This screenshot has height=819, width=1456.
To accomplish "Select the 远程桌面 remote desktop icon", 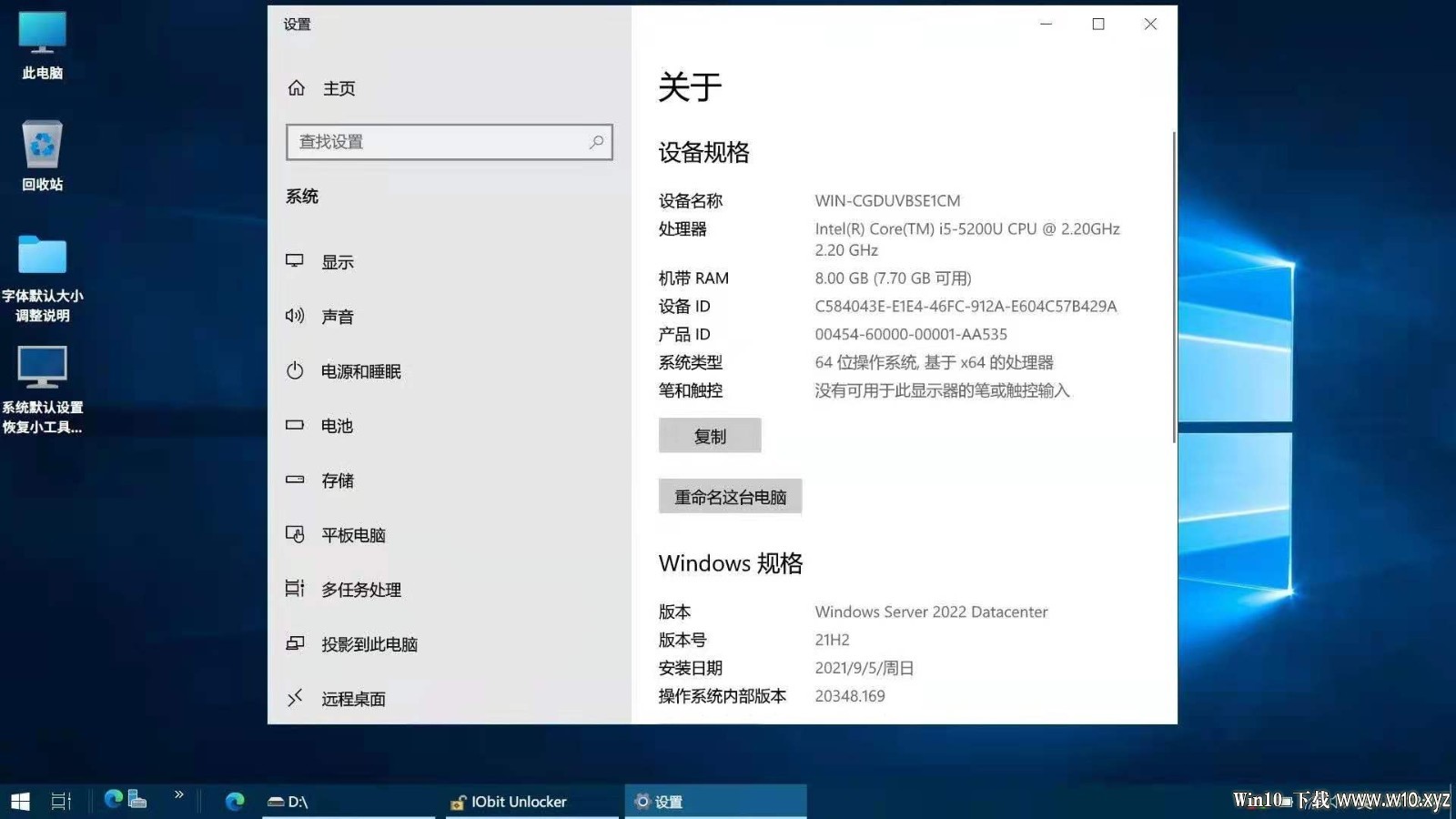I will click(x=295, y=698).
